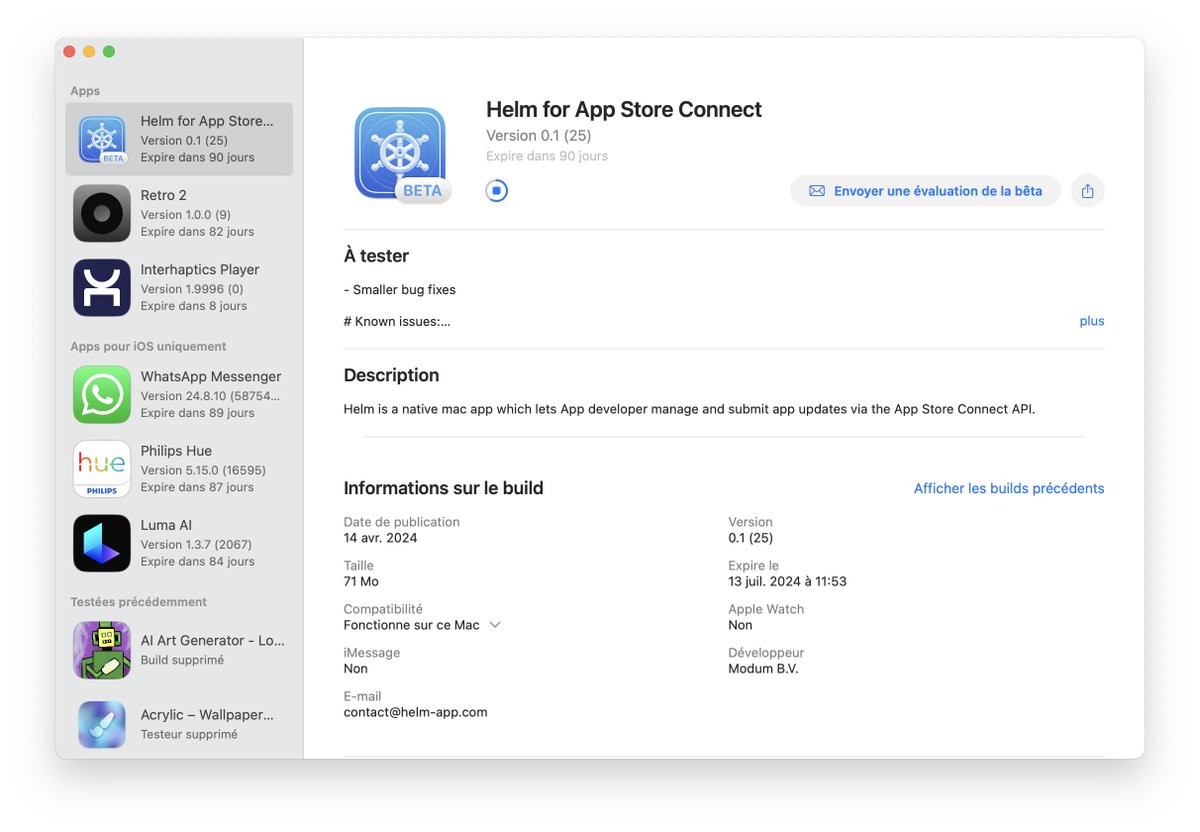Screen dimensions: 1200x832
Task: Select 'Acrylic – Wallpaper...' sidebar row
Action: [179, 724]
